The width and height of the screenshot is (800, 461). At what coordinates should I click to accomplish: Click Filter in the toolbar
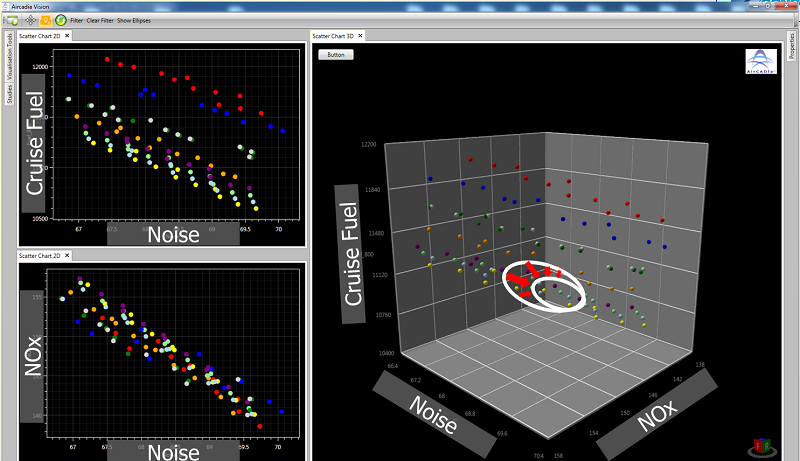tap(77, 20)
